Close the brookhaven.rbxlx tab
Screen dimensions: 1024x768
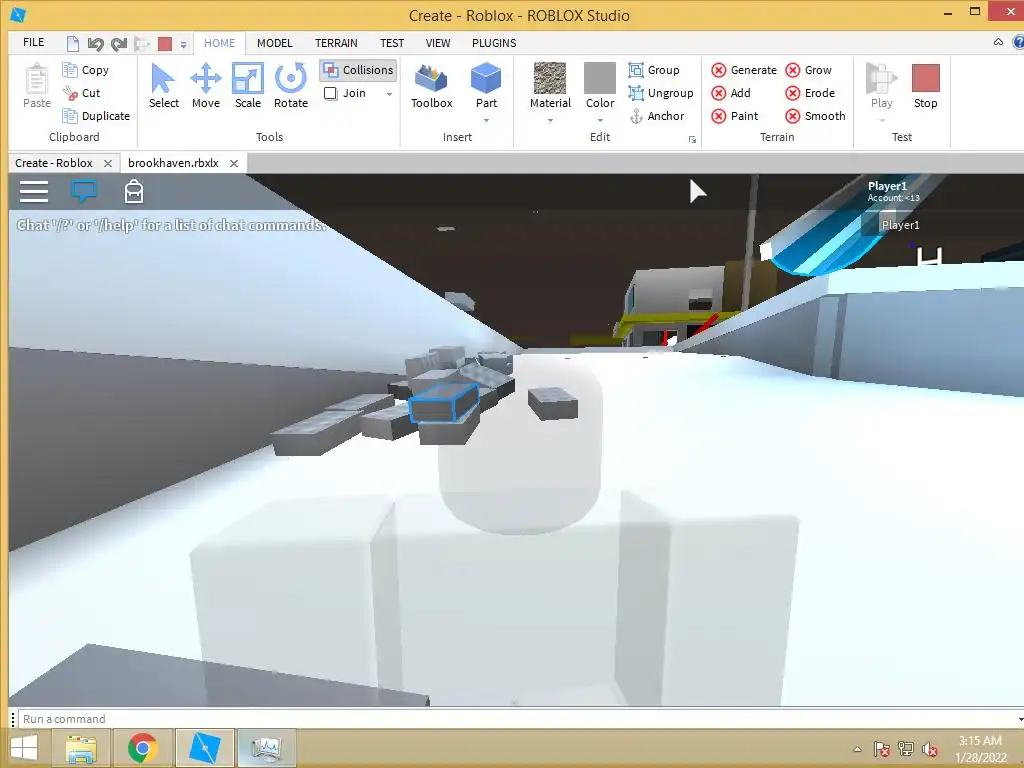click(234, 163)
